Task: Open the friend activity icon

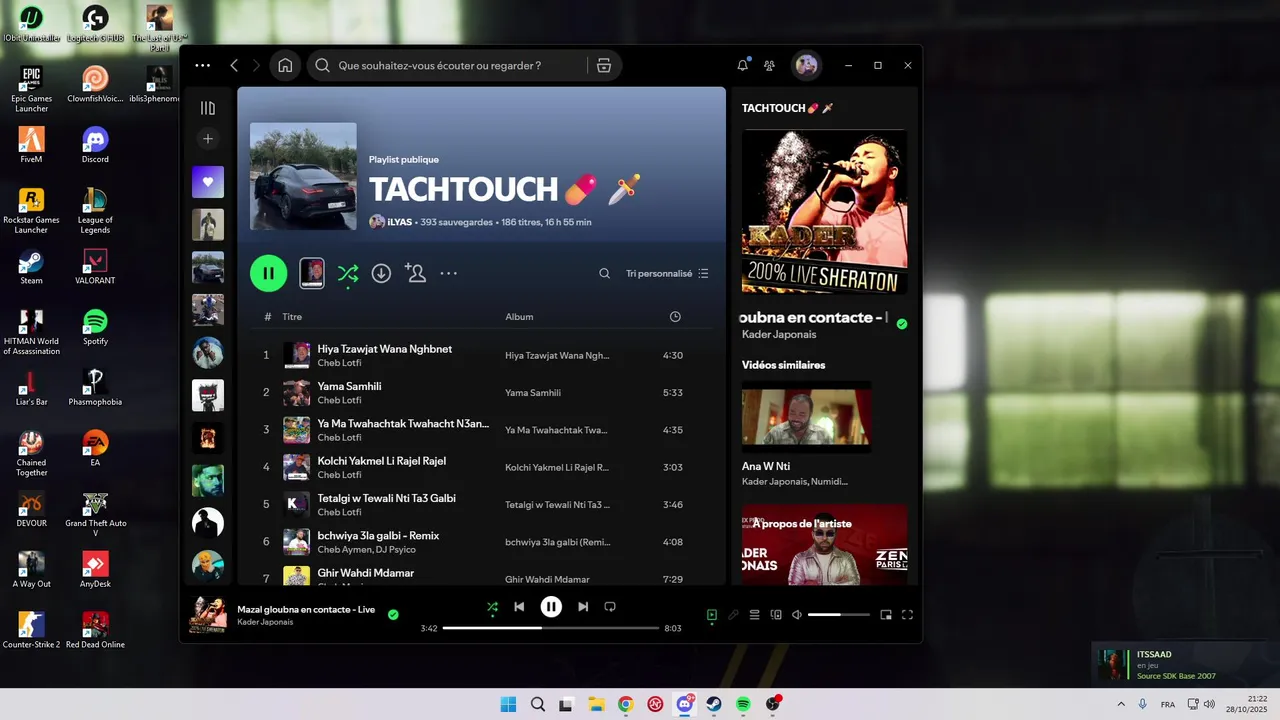Action: pyautogui.click(x=769, y=65)
